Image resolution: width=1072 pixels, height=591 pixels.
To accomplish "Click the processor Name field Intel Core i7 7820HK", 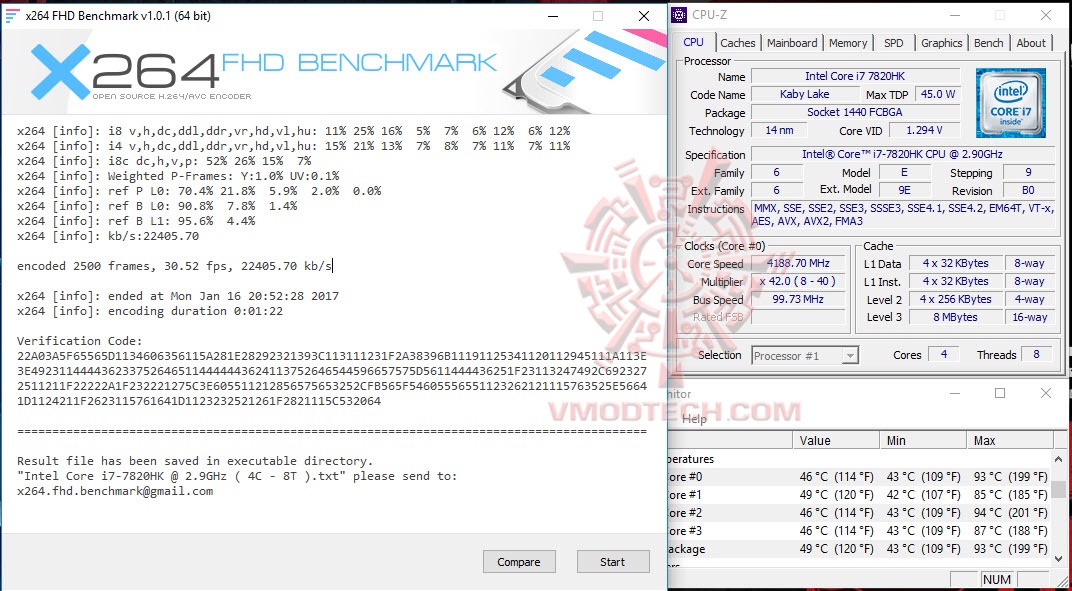I will 855,77.
